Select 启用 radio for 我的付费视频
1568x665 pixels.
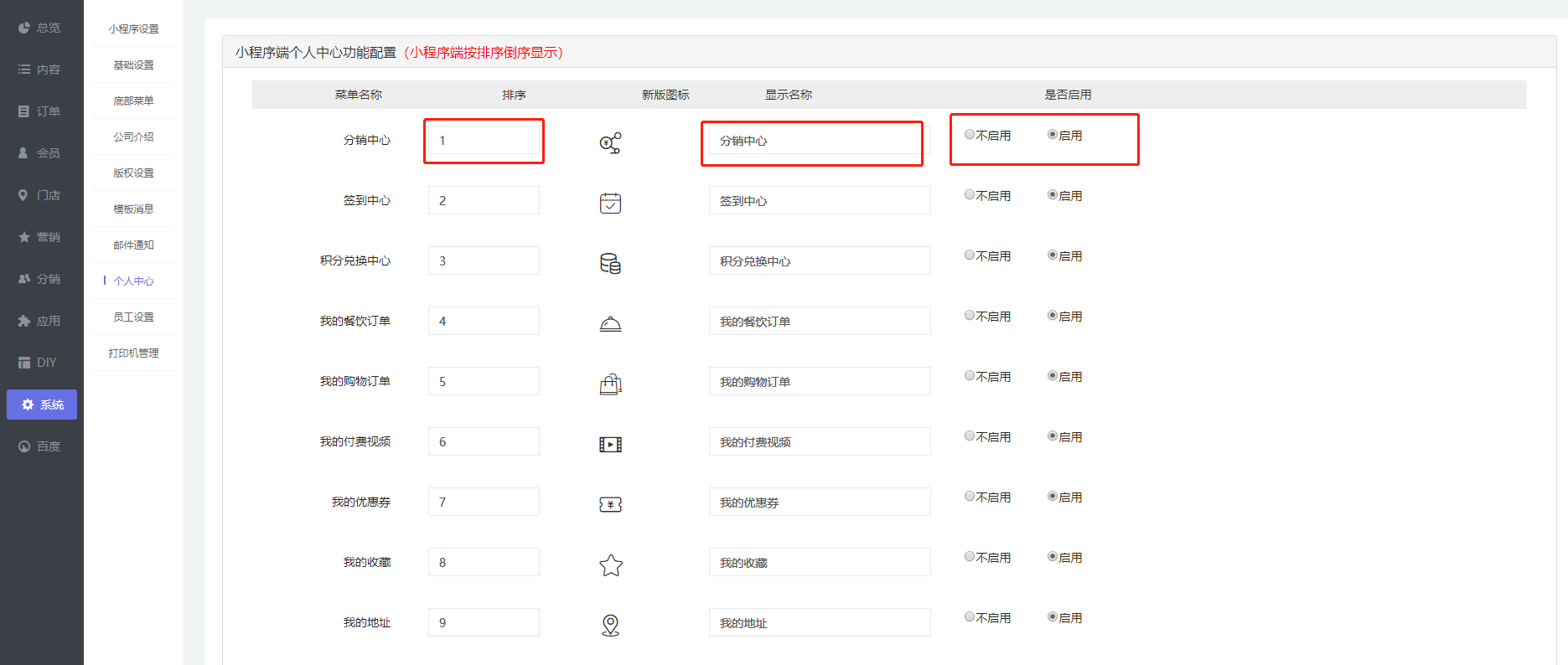tap(1053, 436)
